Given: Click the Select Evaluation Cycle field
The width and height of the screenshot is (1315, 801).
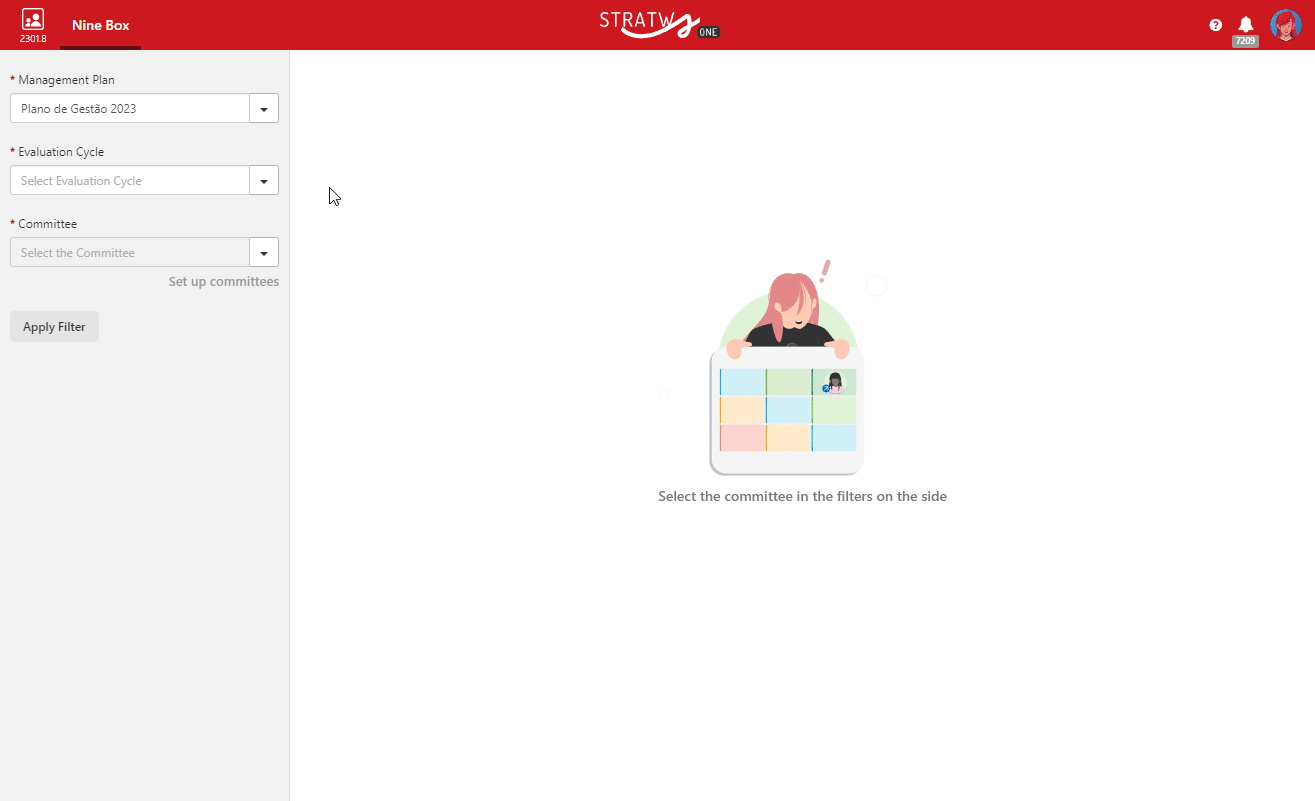Looking at the screenshot, I should pos(129,180).
